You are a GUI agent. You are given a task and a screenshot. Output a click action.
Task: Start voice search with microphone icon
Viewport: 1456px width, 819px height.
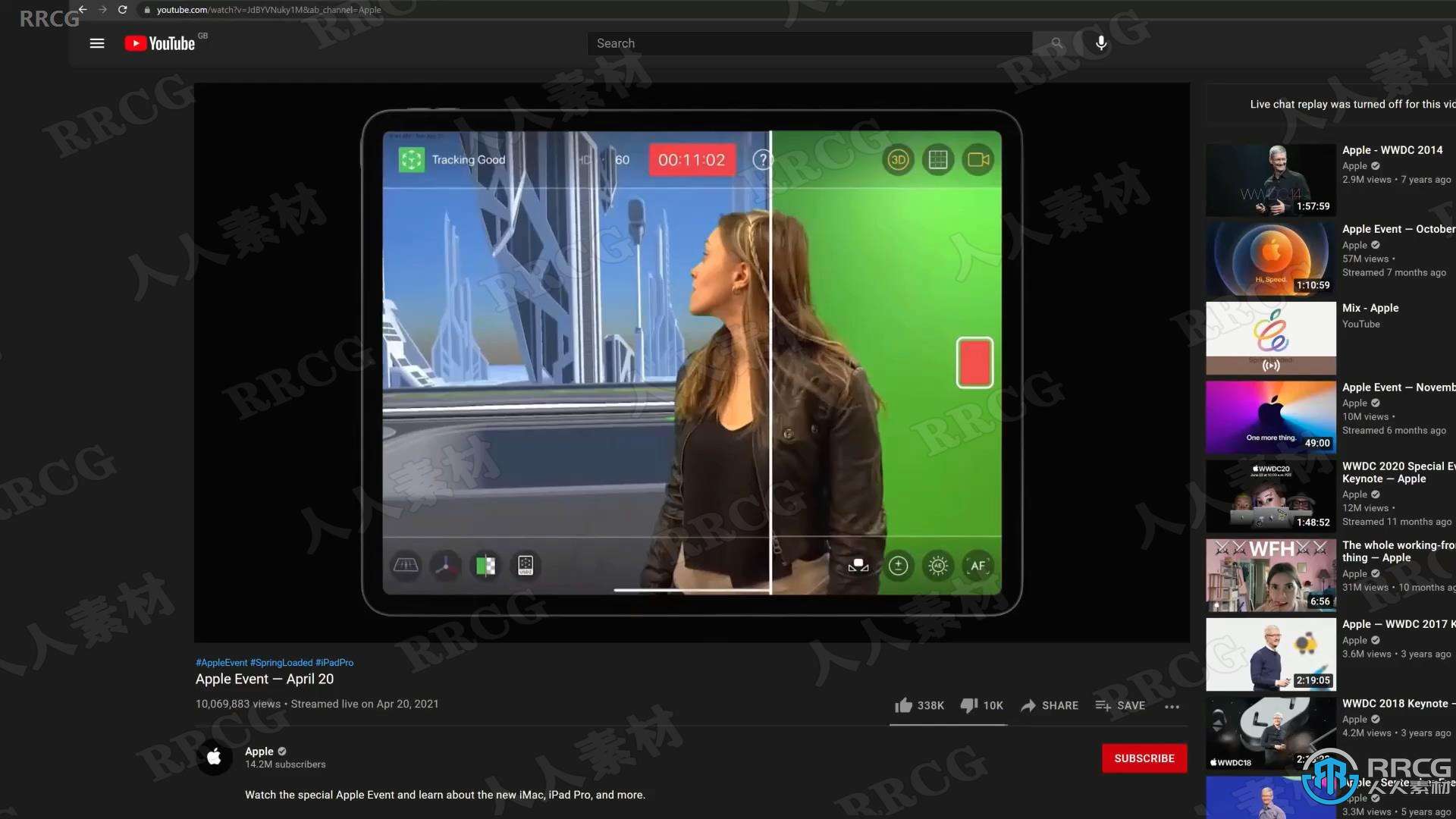1101,43
